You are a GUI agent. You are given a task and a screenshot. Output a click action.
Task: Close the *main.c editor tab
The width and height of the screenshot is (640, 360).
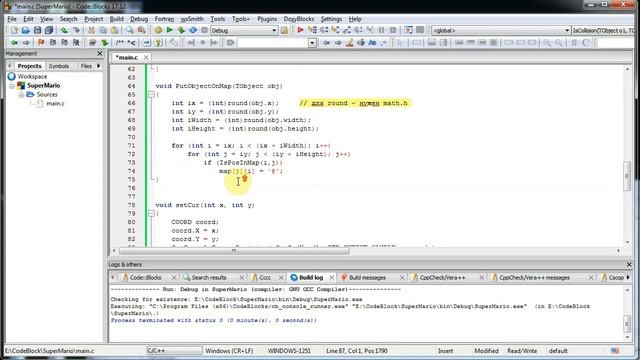(146, 58)
